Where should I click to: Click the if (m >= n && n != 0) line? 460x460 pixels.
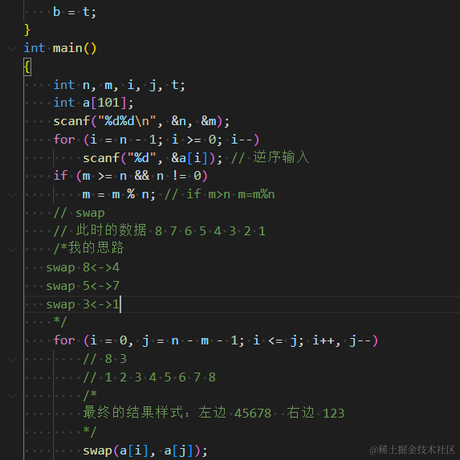pyautogui.click(x=130, y=176)
